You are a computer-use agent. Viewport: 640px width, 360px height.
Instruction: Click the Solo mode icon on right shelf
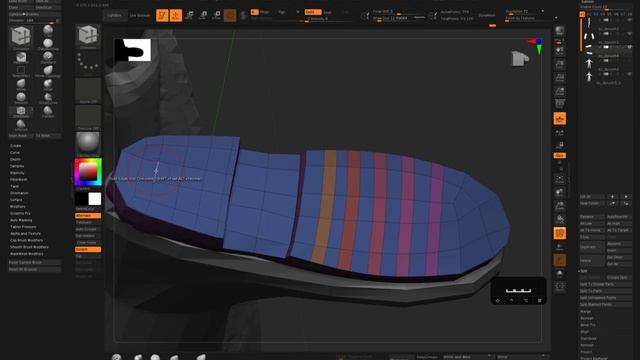560,274
